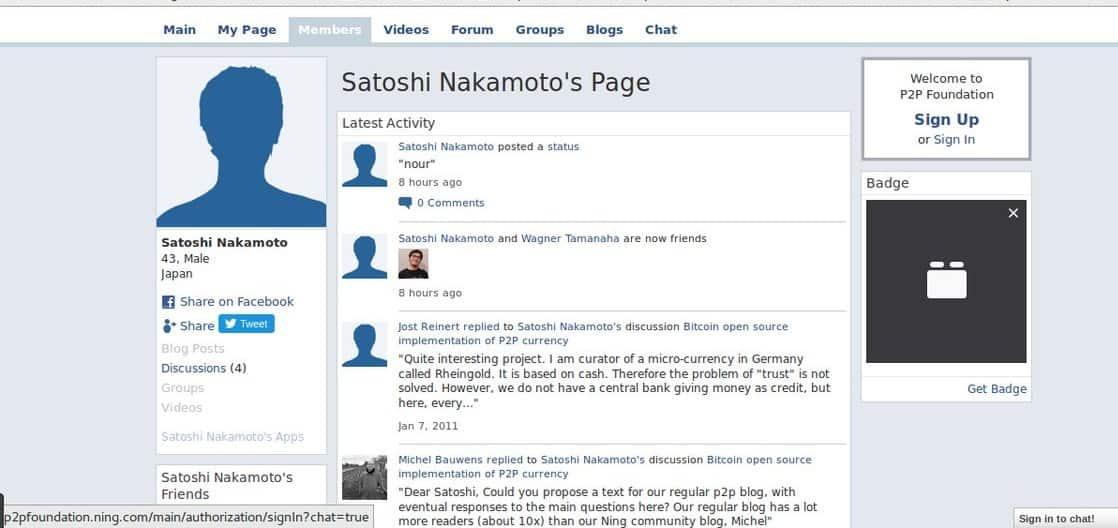Click the Tweet button
Screen dimensions: 1118x528
pyautogui.click(x=246, y=324)
